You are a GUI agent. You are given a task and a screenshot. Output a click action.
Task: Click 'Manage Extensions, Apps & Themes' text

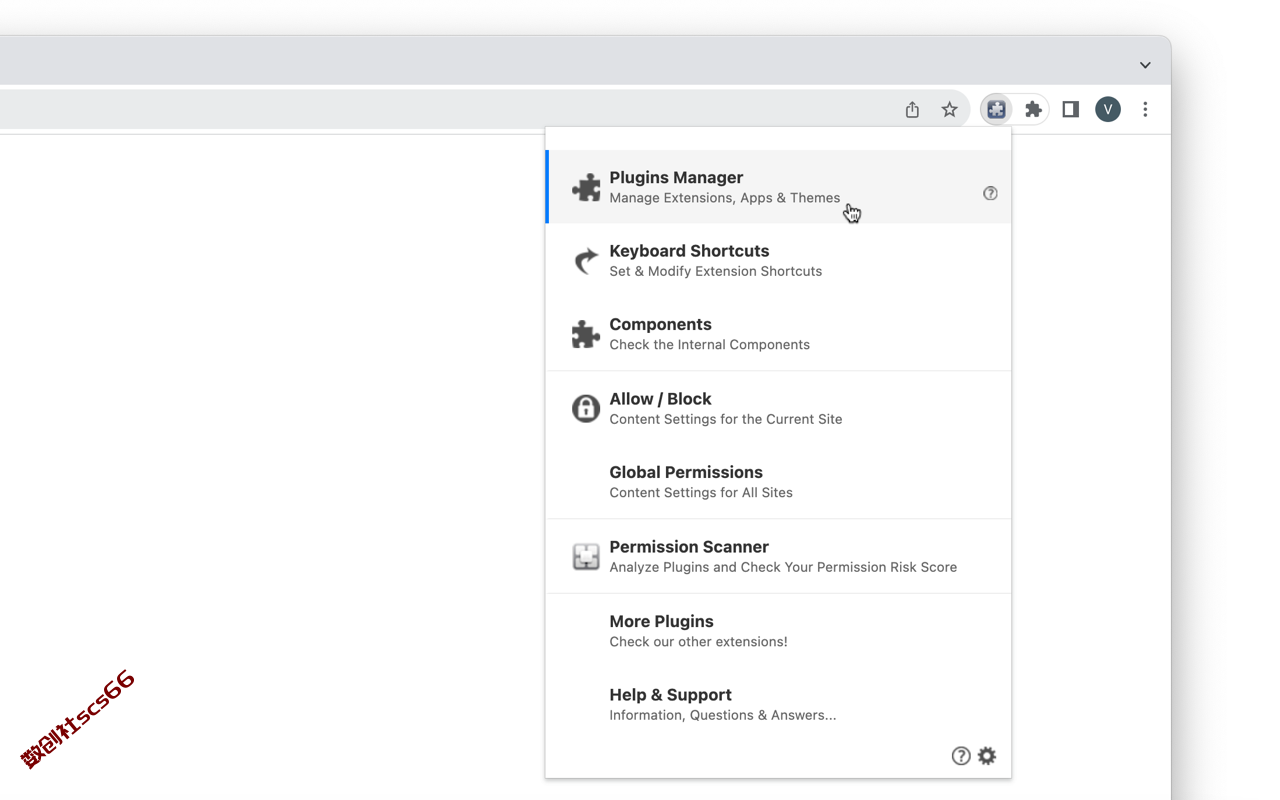(x=725, y=198)
